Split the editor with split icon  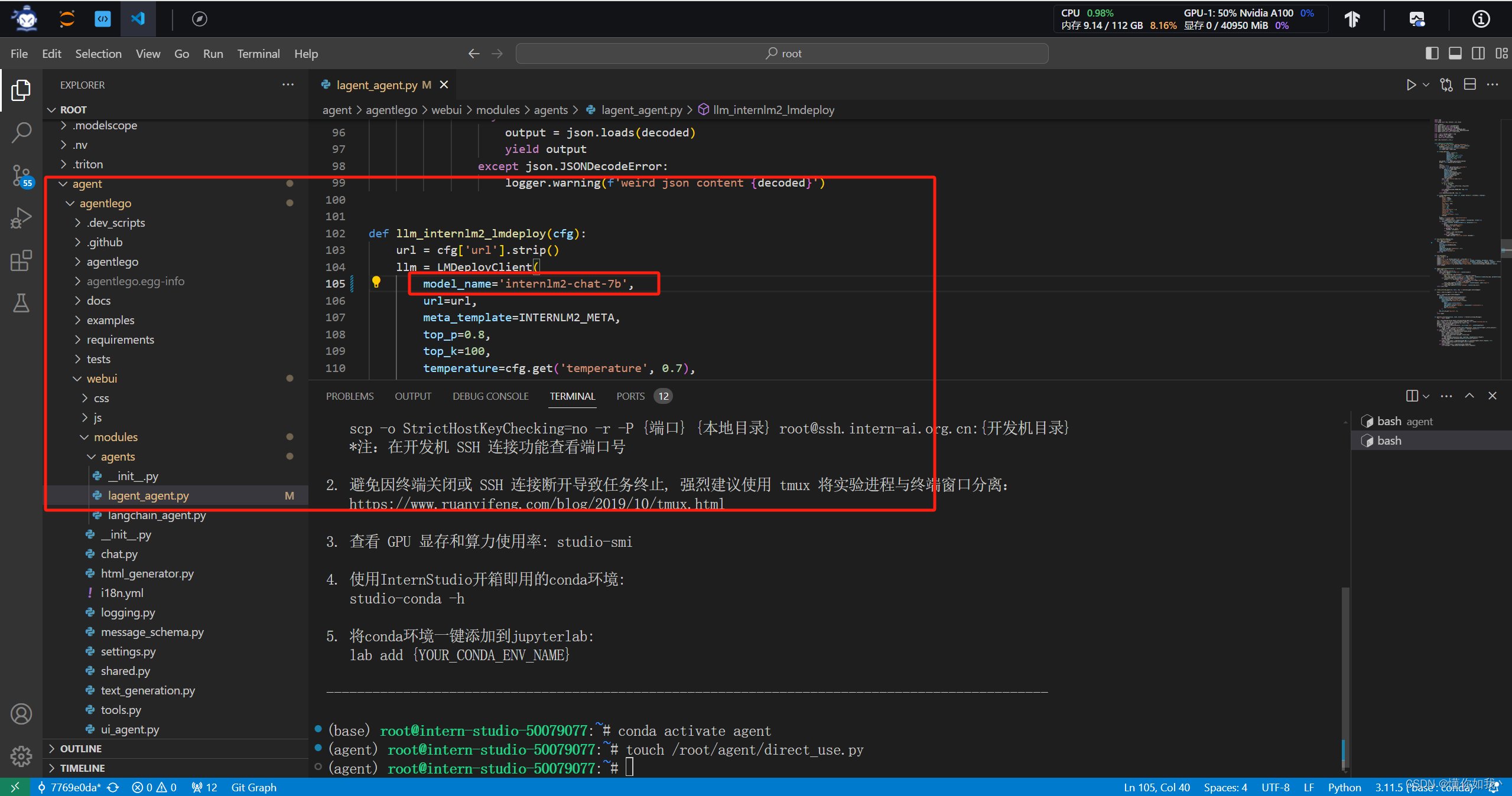1469,85
